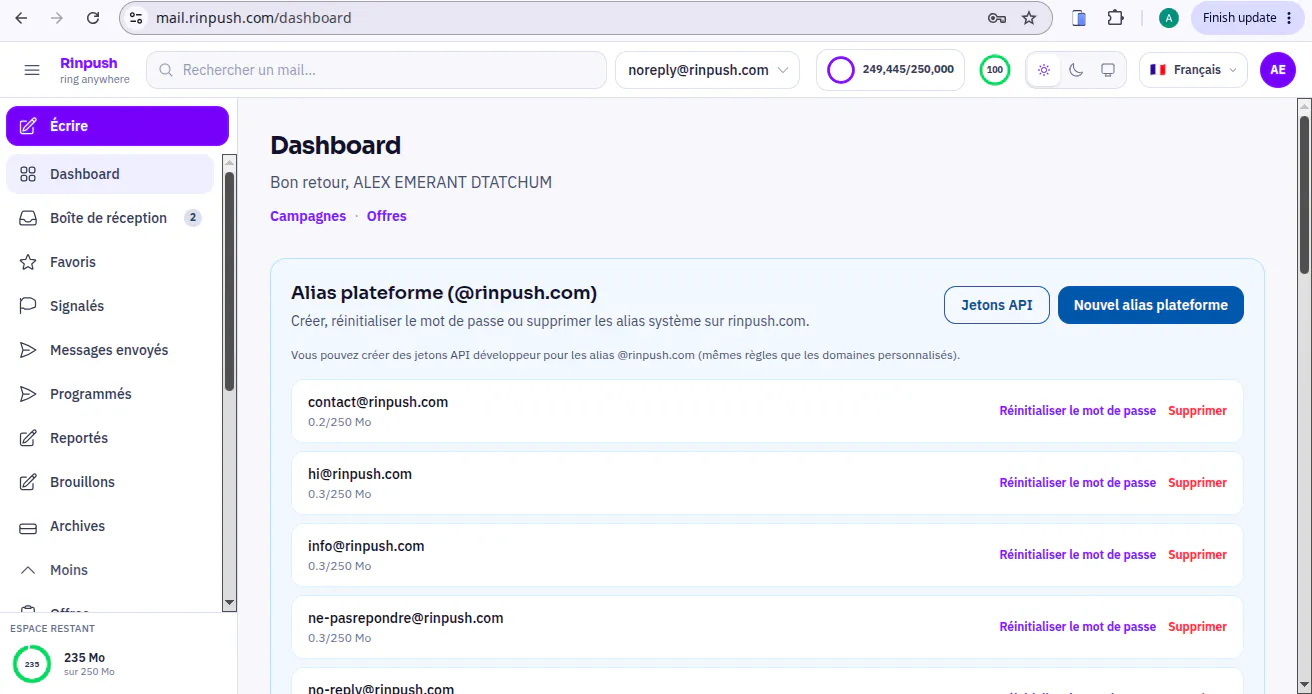This screenshot has height=694, width=1312.
Task: Delete the info@rinpush.com alias
Action: click(1197, 555)
